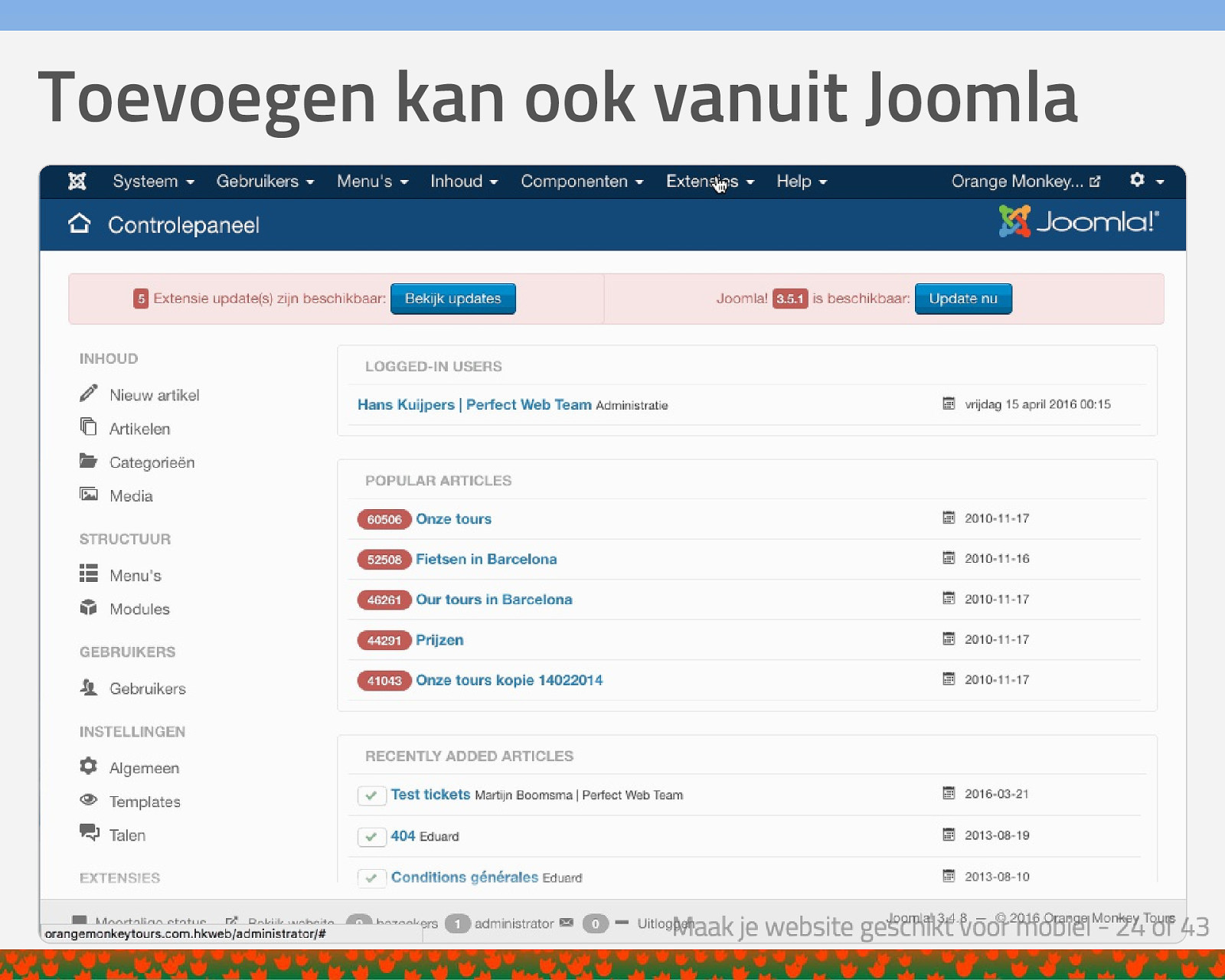Image resolution: width=1225 pixels, height=980 pixels.
Task: Click the Update nu button
Action: click(963, 299)
